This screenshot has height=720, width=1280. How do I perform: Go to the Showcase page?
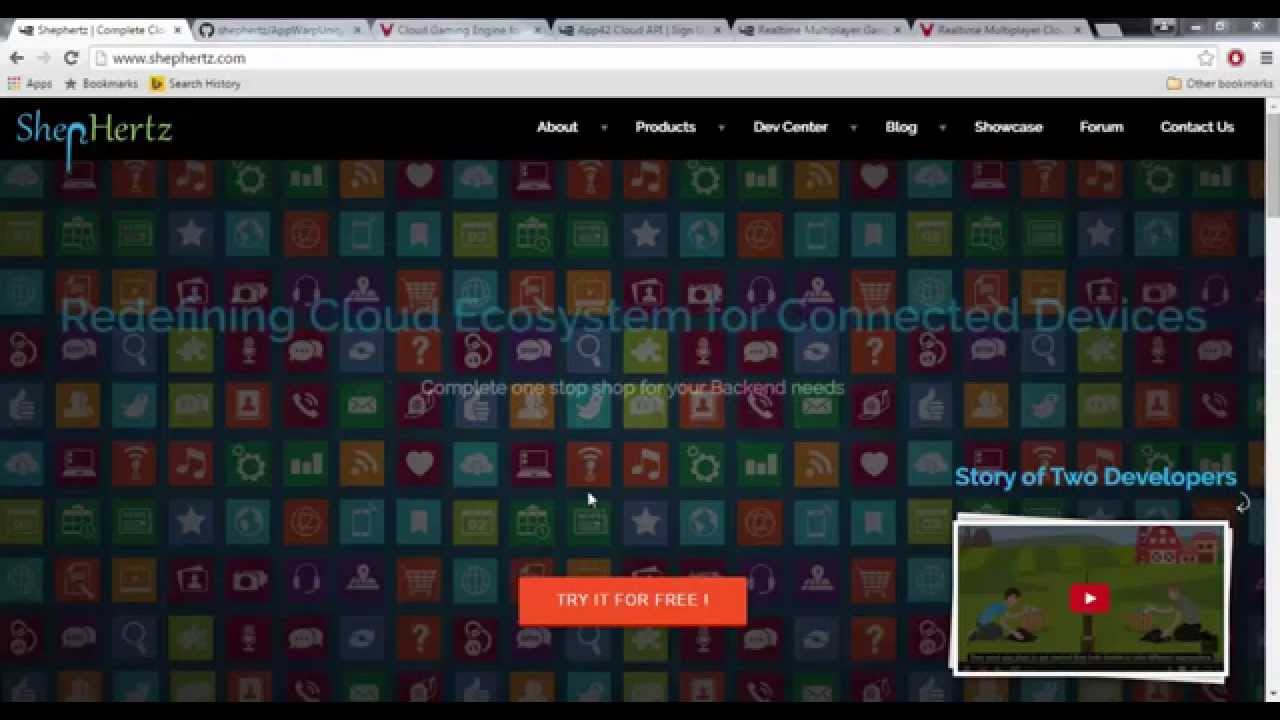[1008, 127]
